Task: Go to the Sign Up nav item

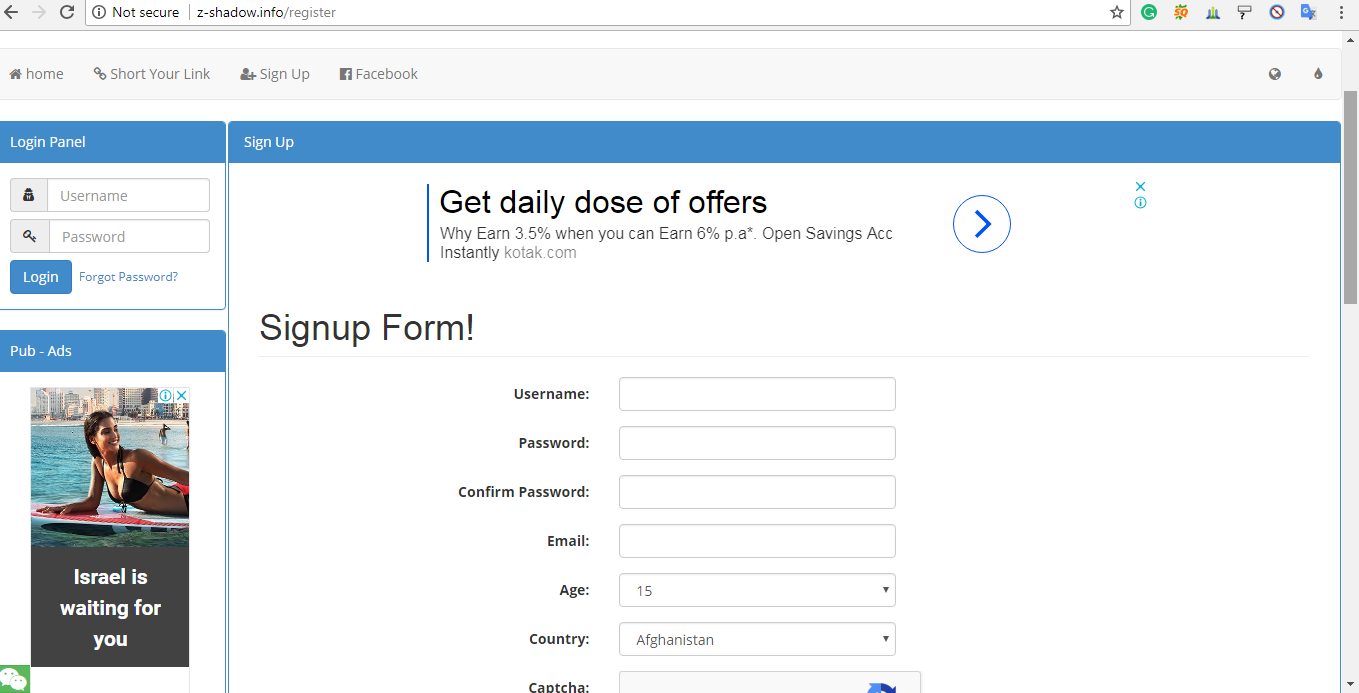Action: 275,74
